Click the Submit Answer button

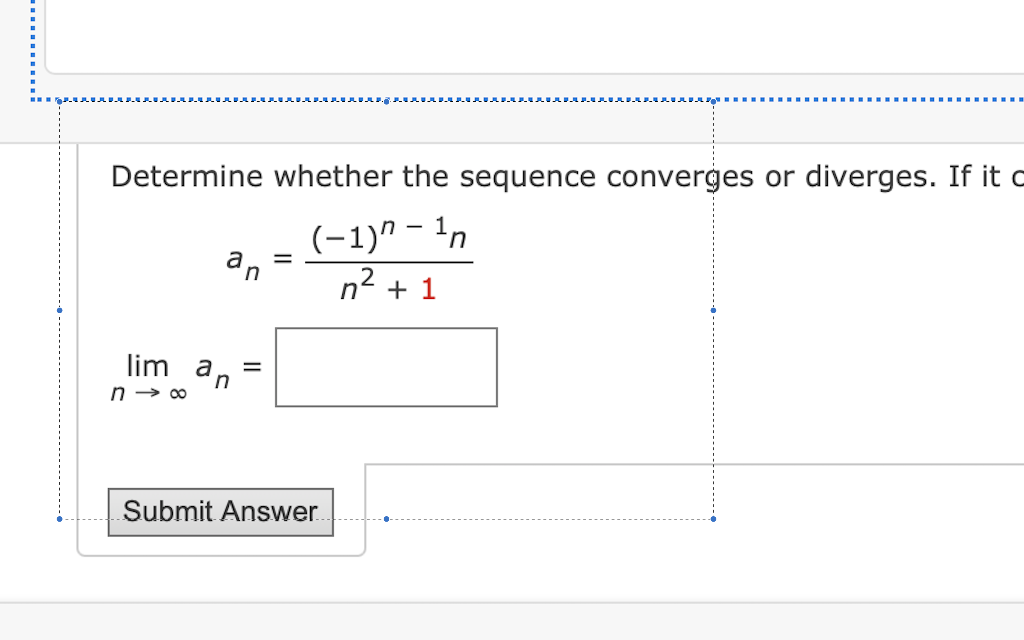pyautogui.click(x=219, y=511)
